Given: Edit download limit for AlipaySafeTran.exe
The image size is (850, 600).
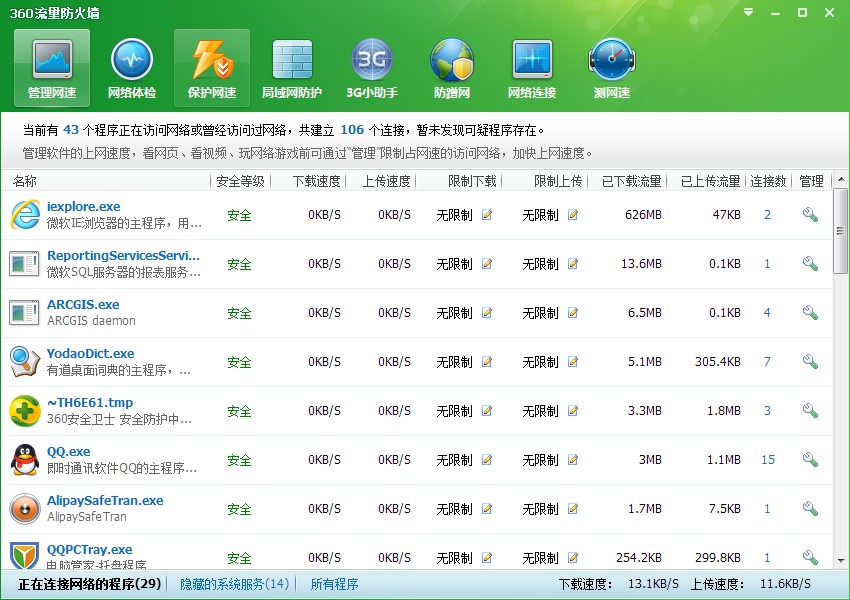Looking at the screenshot, I should click(x=487, y=508).
